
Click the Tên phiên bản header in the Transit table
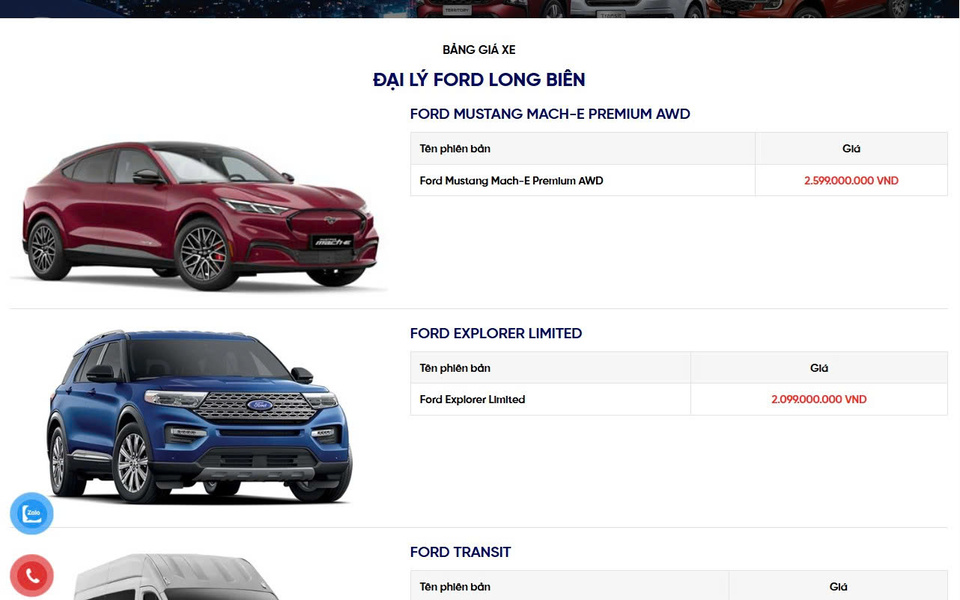[455, 587]
